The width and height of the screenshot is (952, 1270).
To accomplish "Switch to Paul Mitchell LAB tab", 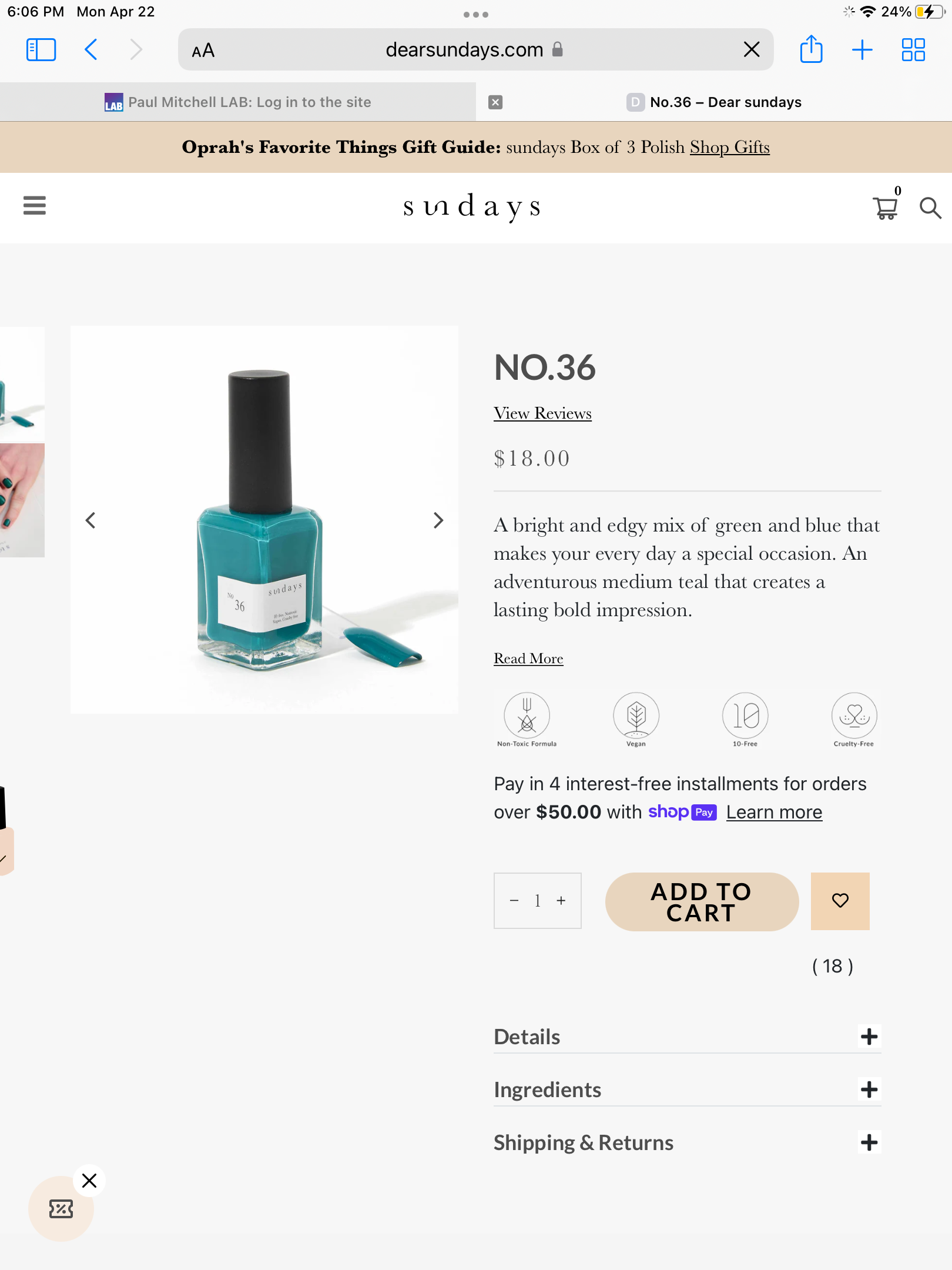I will click(238, 102).
